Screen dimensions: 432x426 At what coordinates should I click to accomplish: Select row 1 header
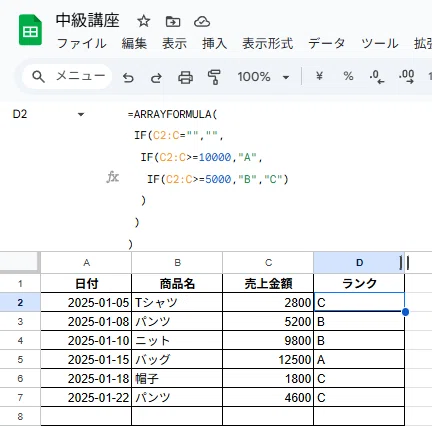[20, 284]
